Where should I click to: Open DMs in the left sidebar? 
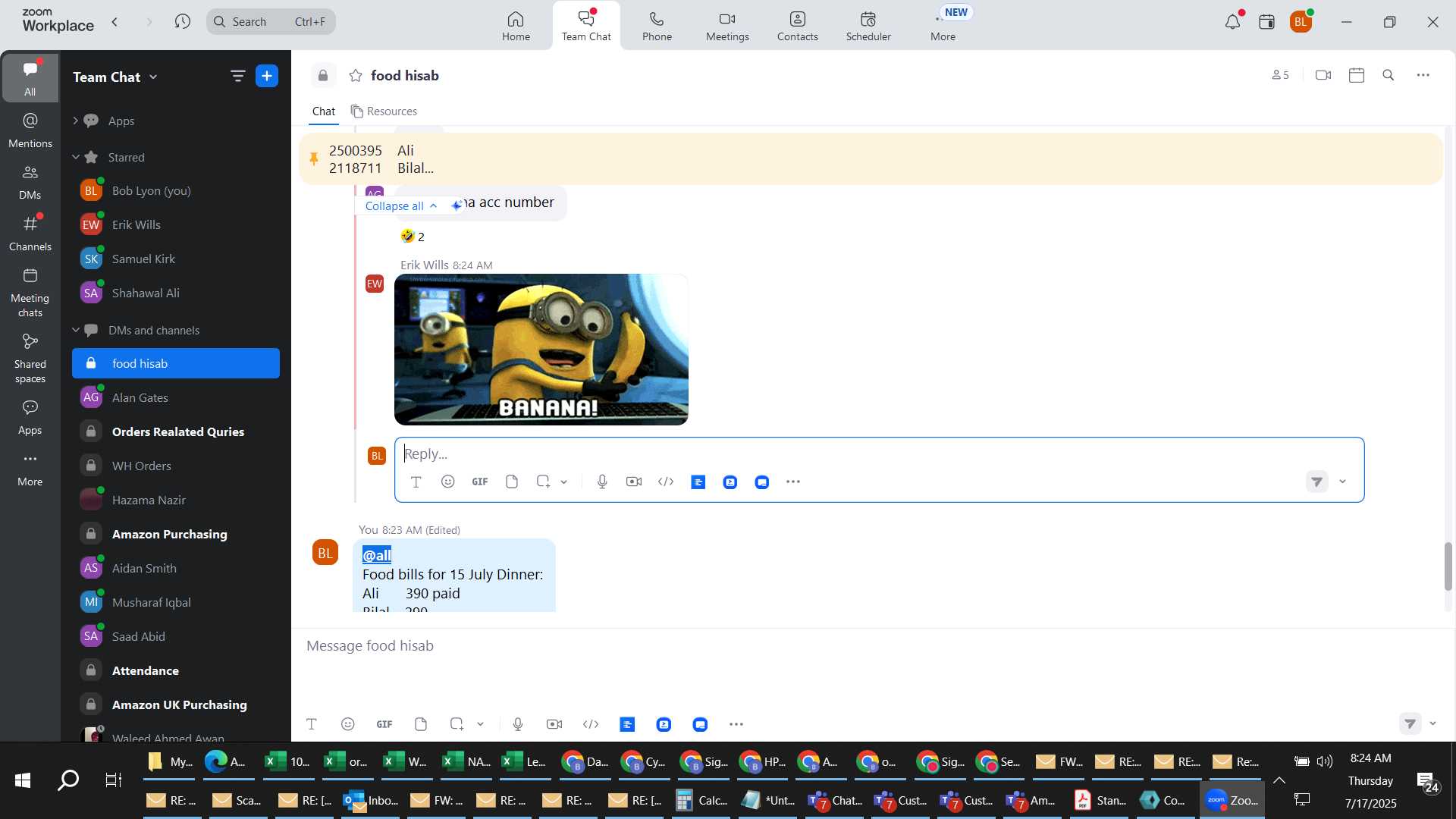tap(30, 182)
